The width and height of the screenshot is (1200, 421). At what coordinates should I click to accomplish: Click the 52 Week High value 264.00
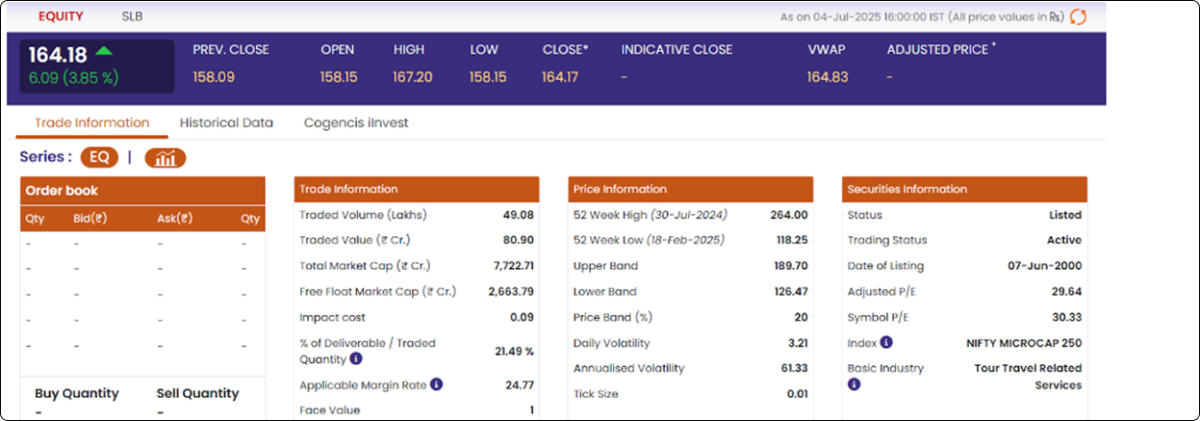[789, 215]
